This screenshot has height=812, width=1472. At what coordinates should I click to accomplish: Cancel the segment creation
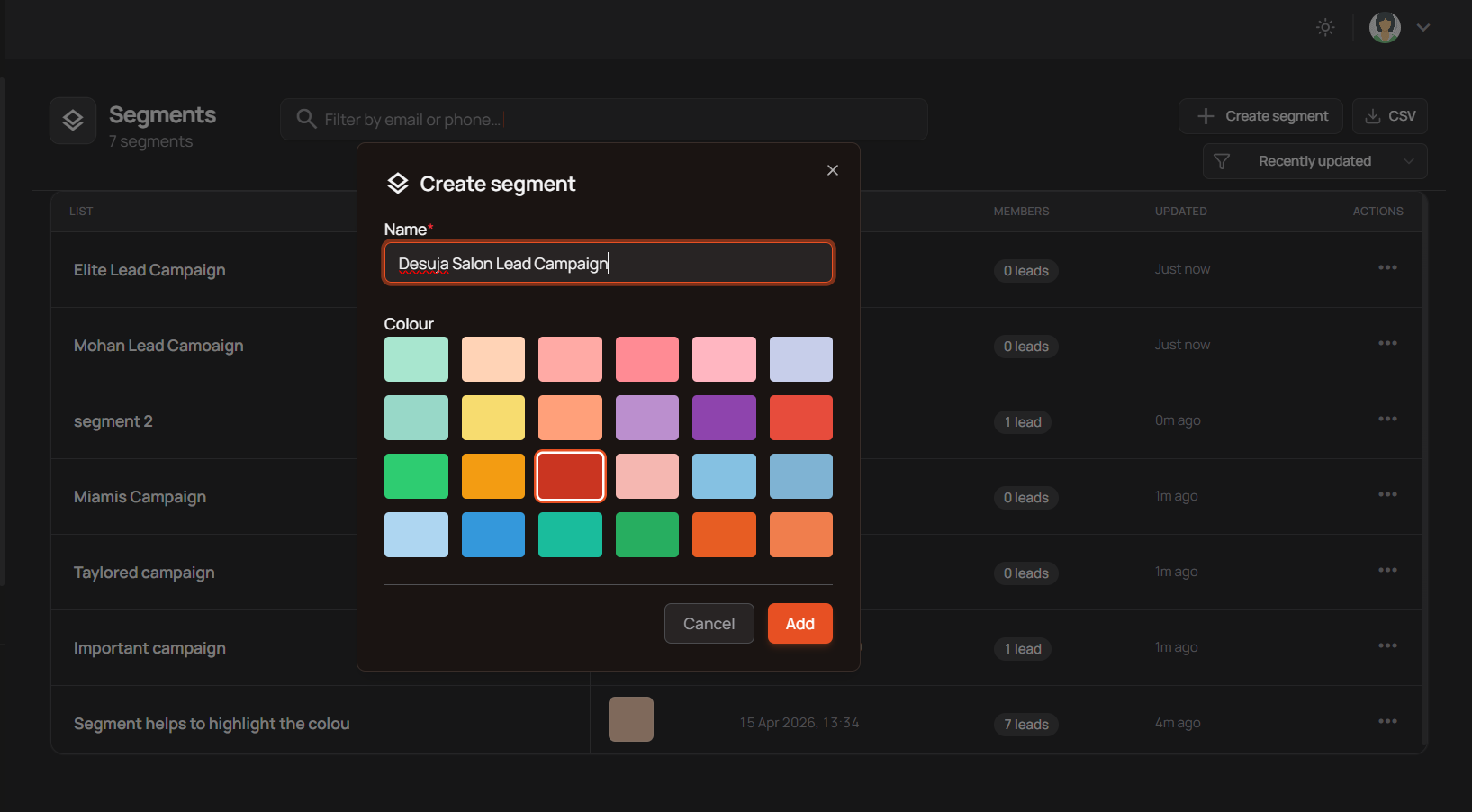709,624
